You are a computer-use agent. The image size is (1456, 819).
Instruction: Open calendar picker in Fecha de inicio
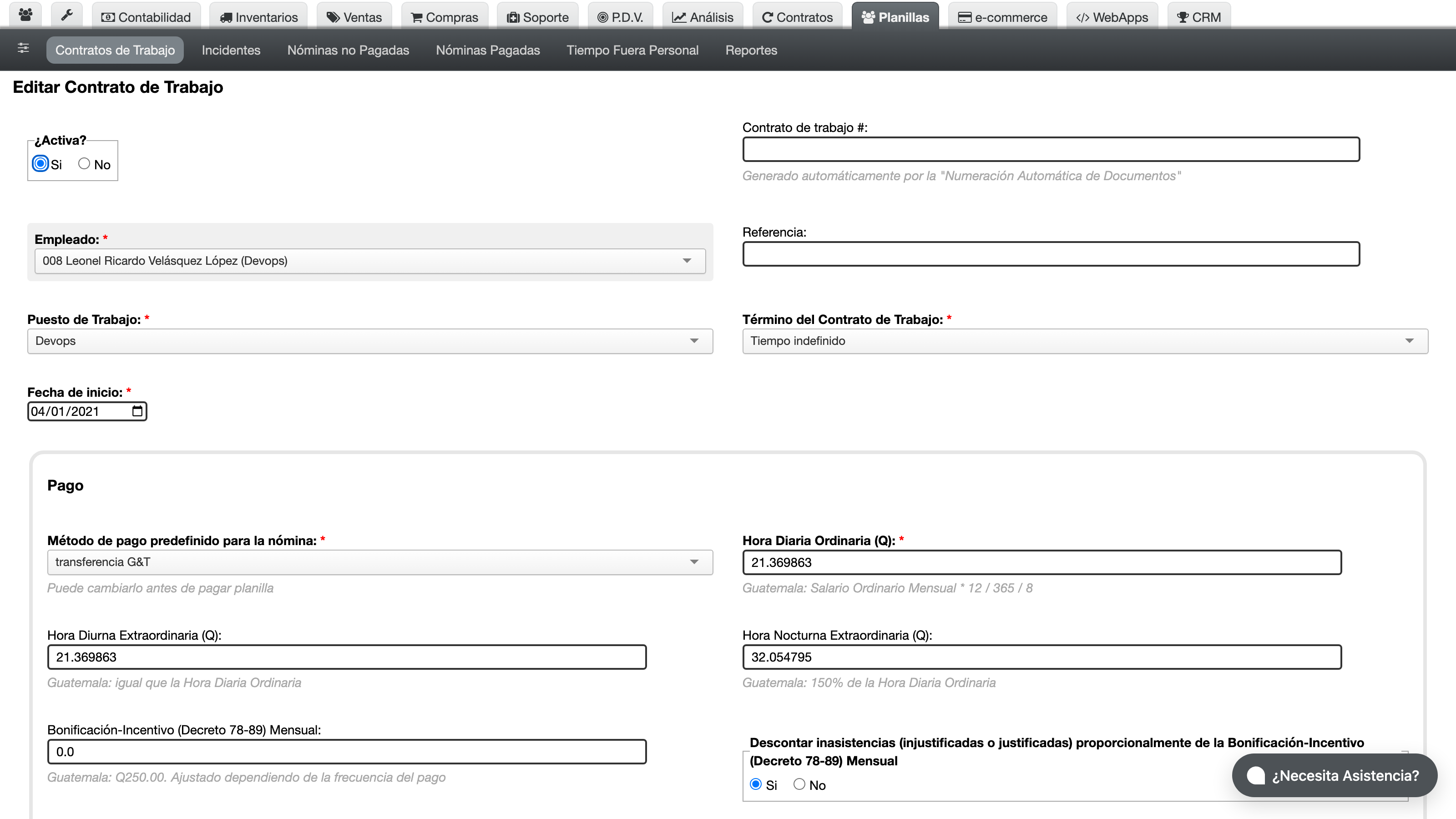coord(137,411)
